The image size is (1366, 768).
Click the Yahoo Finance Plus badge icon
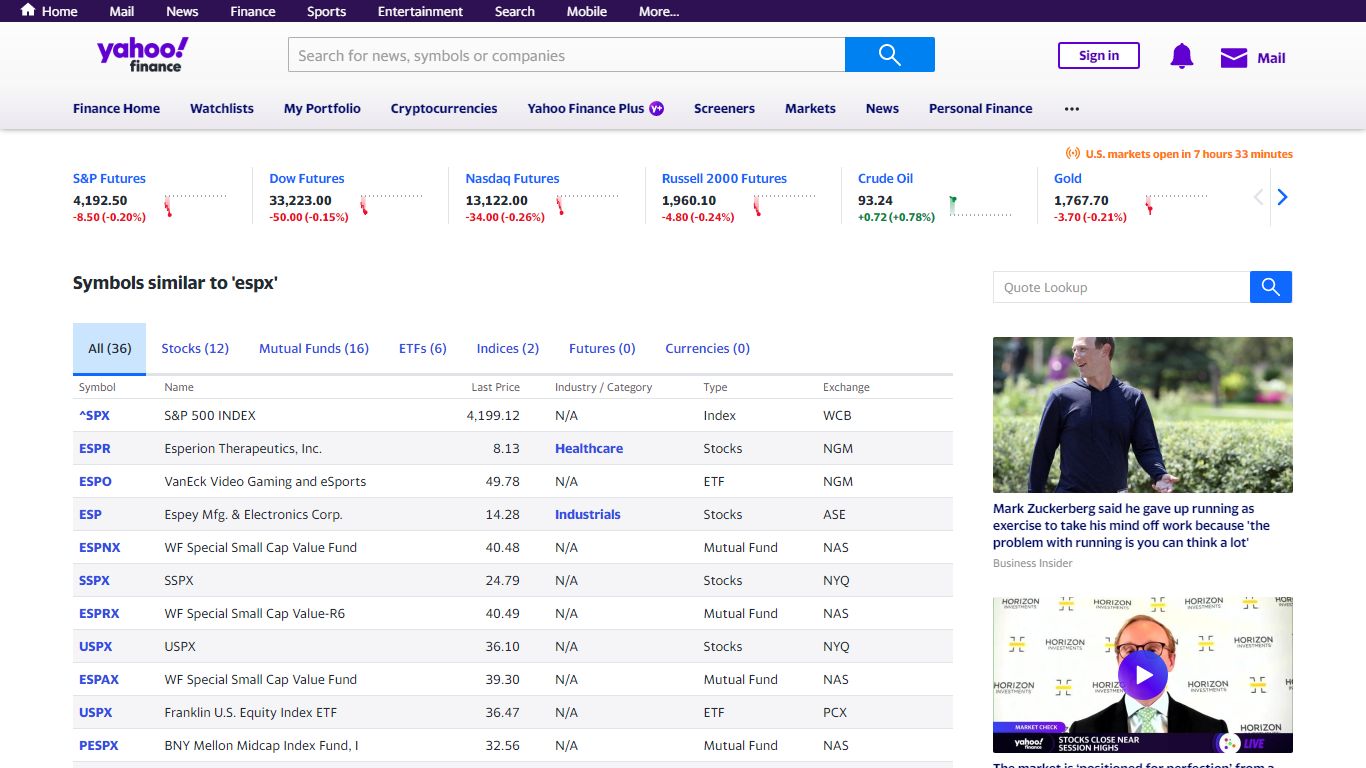click(657, 108)
